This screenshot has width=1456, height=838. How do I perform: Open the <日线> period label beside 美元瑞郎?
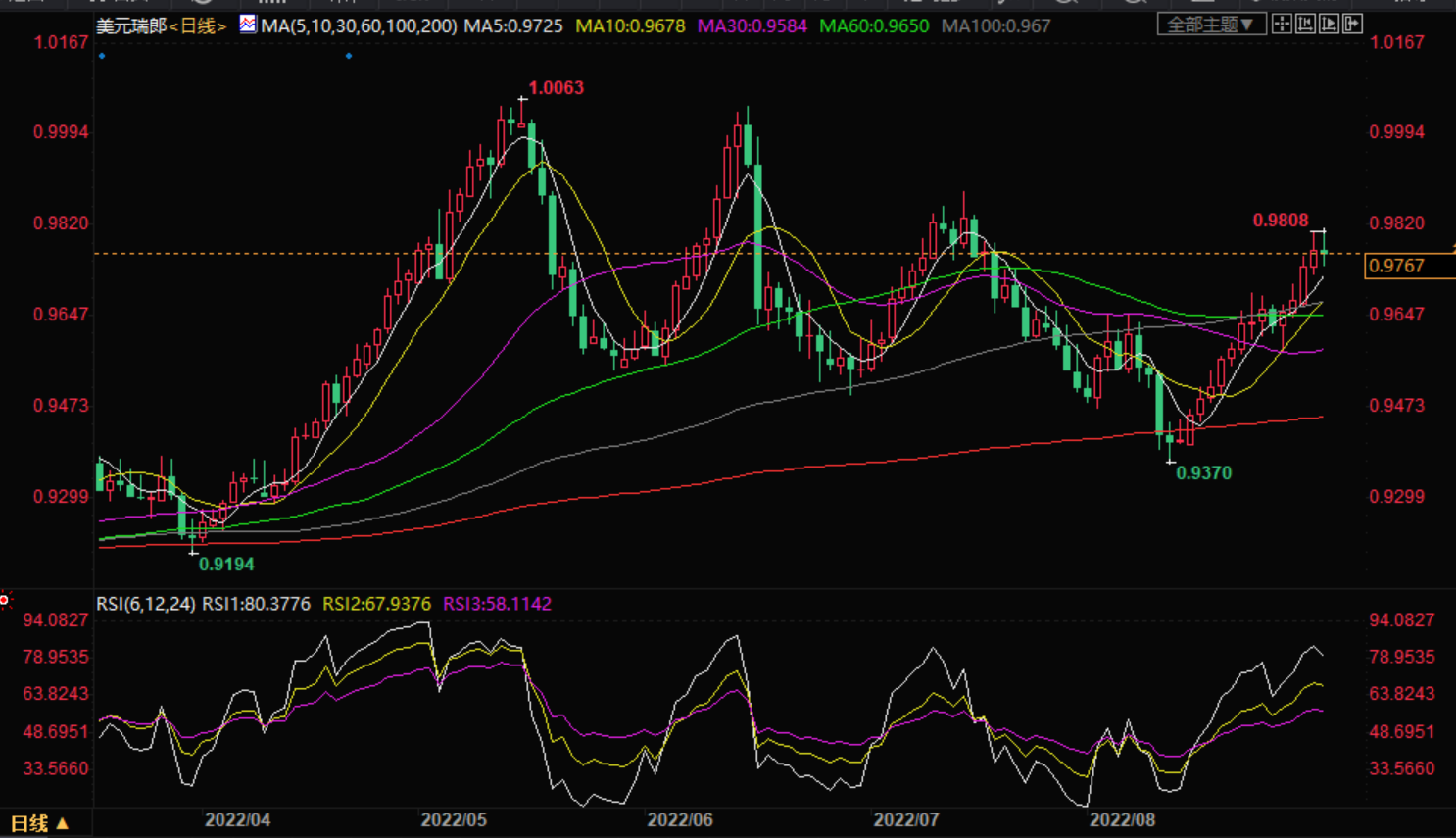198,26
